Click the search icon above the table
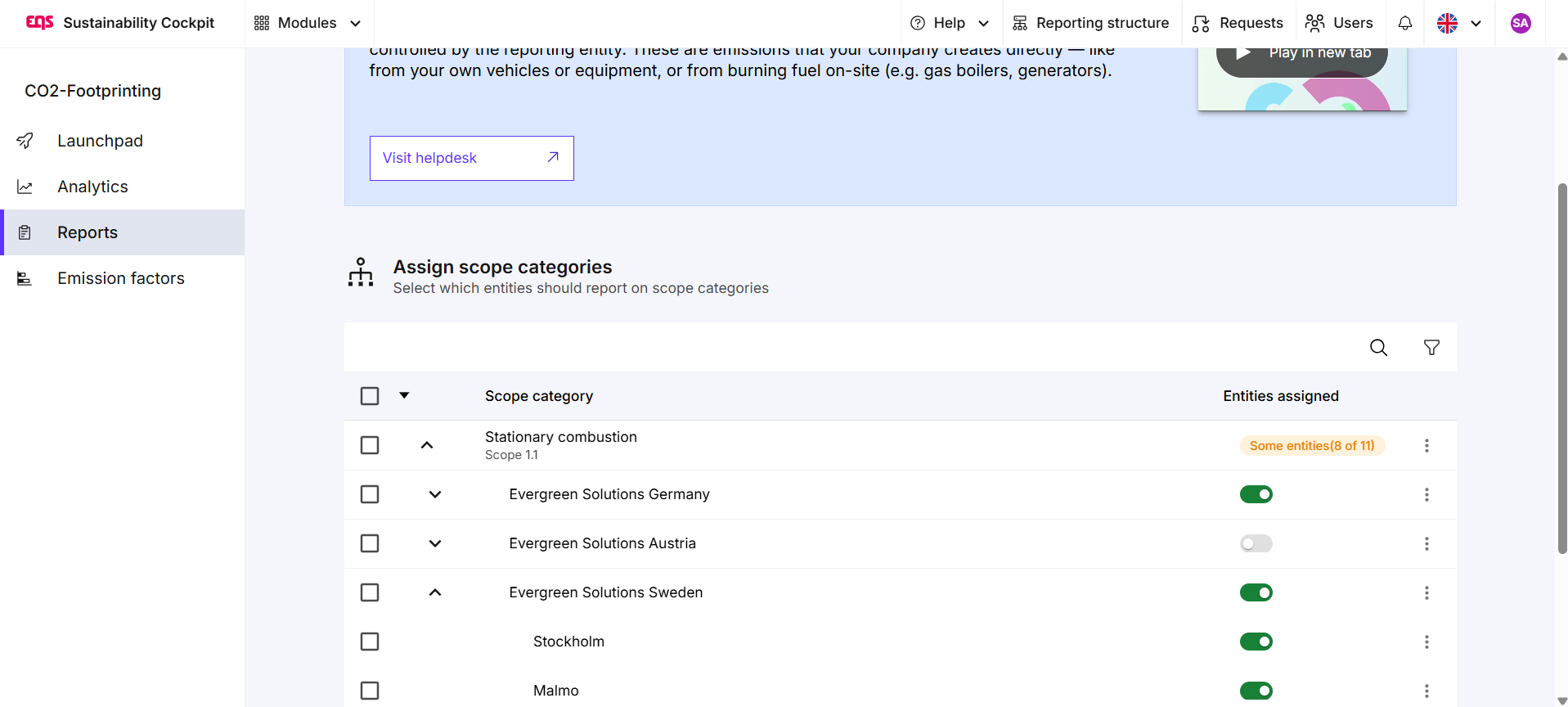This screenshot has height=707, width=1568. tap(1378, 348)
